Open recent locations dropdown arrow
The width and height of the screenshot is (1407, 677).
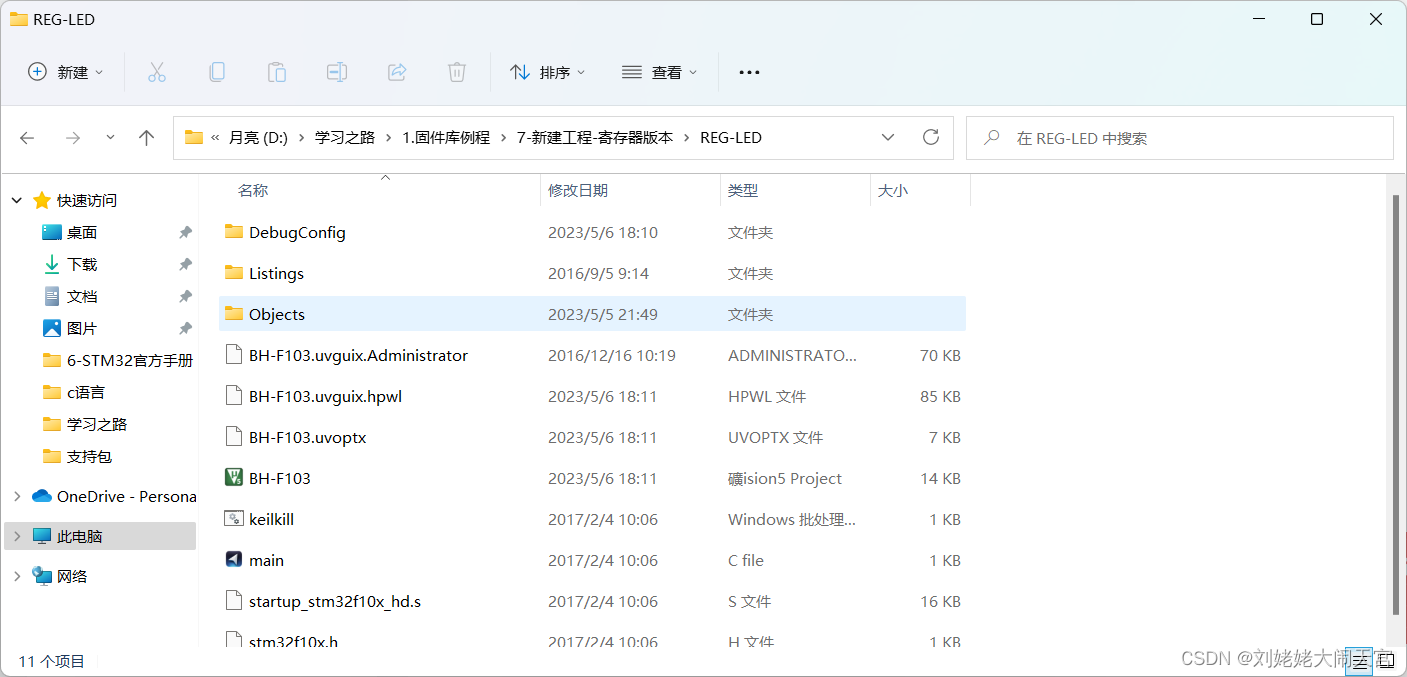tap(110, 138)
